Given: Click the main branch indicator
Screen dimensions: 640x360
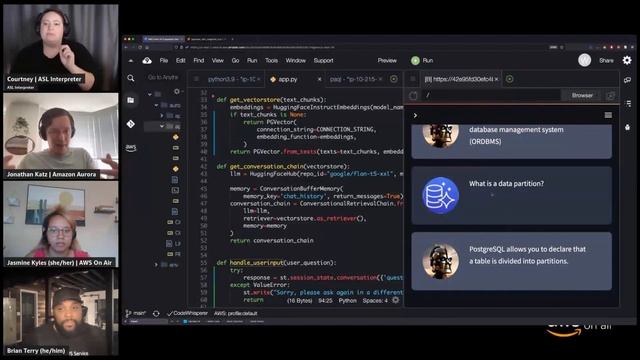Looking at the screenshot, I should (x=136, y=313).
